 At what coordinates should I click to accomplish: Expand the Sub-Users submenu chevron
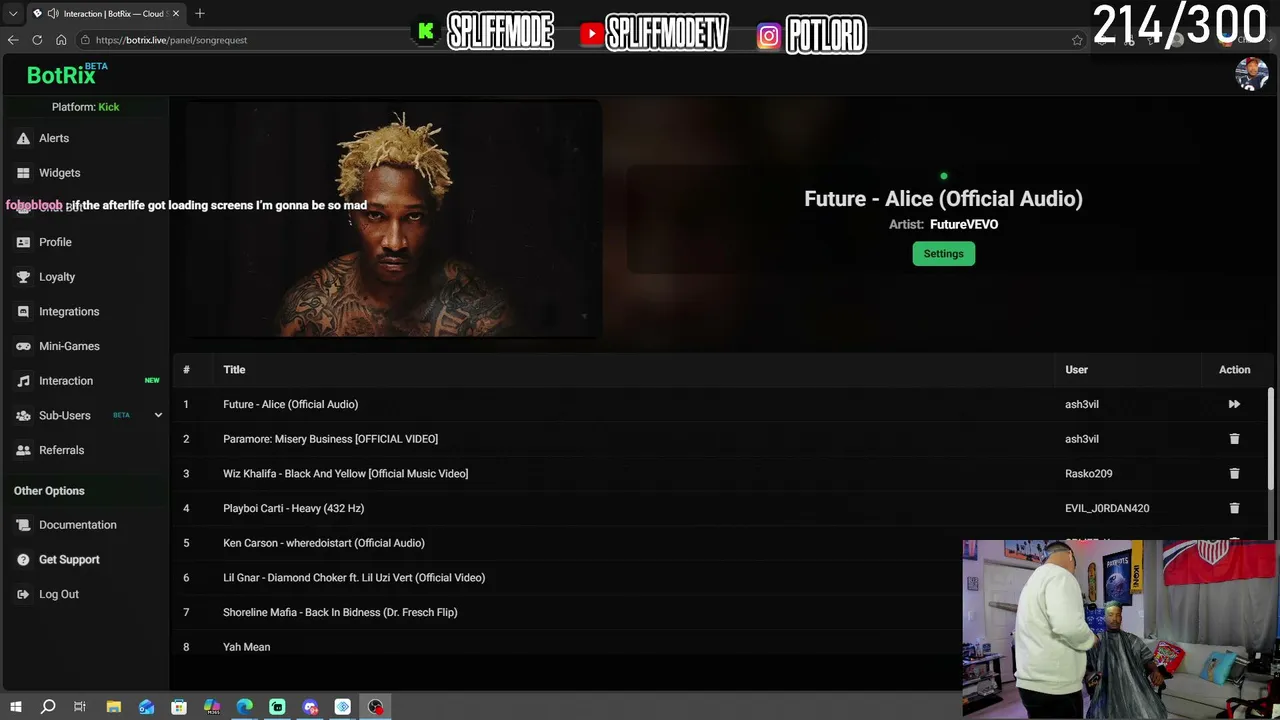(158, 415)
